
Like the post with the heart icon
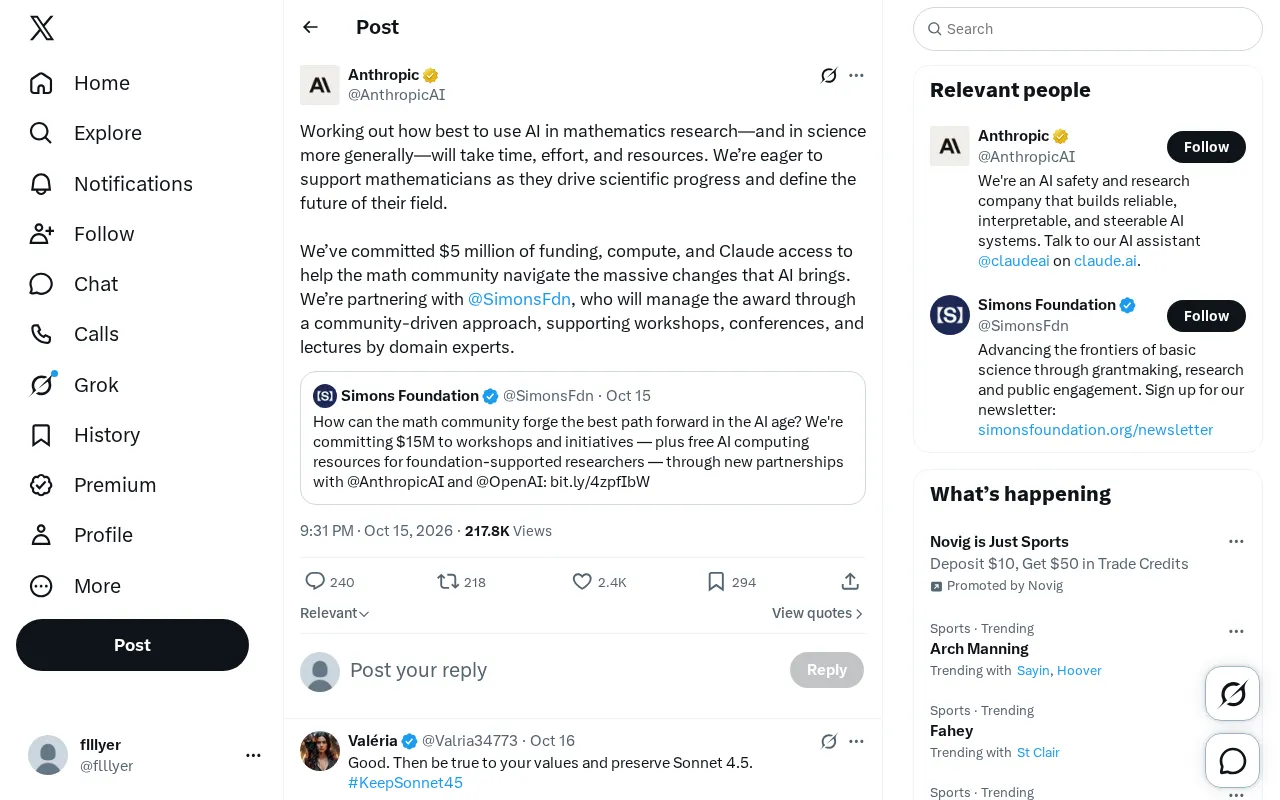point(582,581)
